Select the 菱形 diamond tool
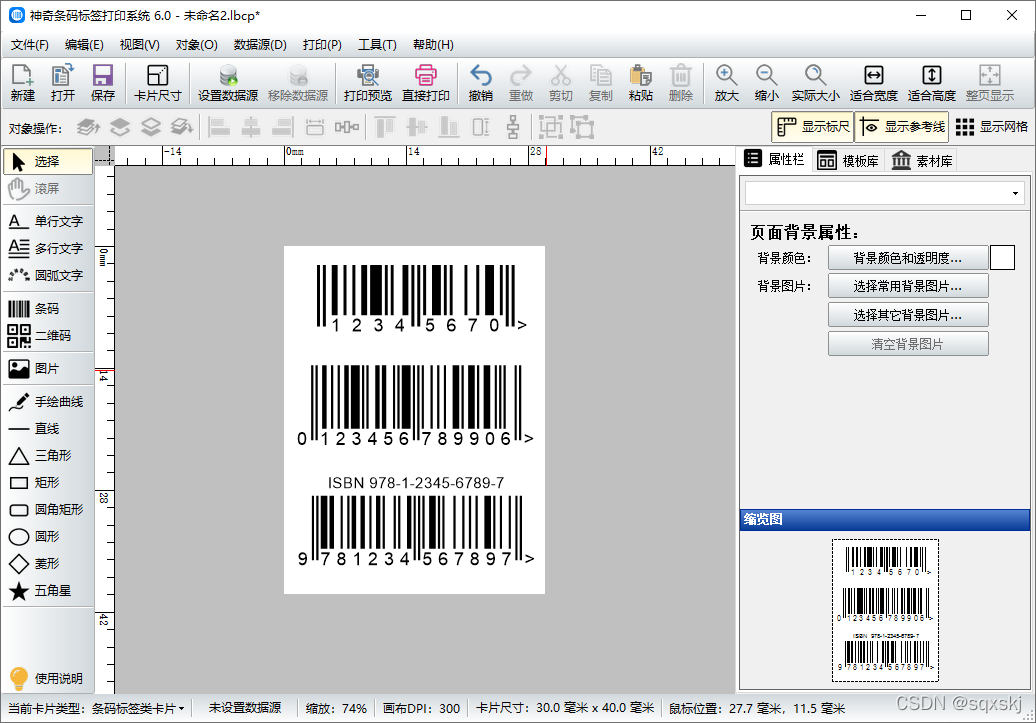This screenshot has height=723, width=1036. (48, 564)
